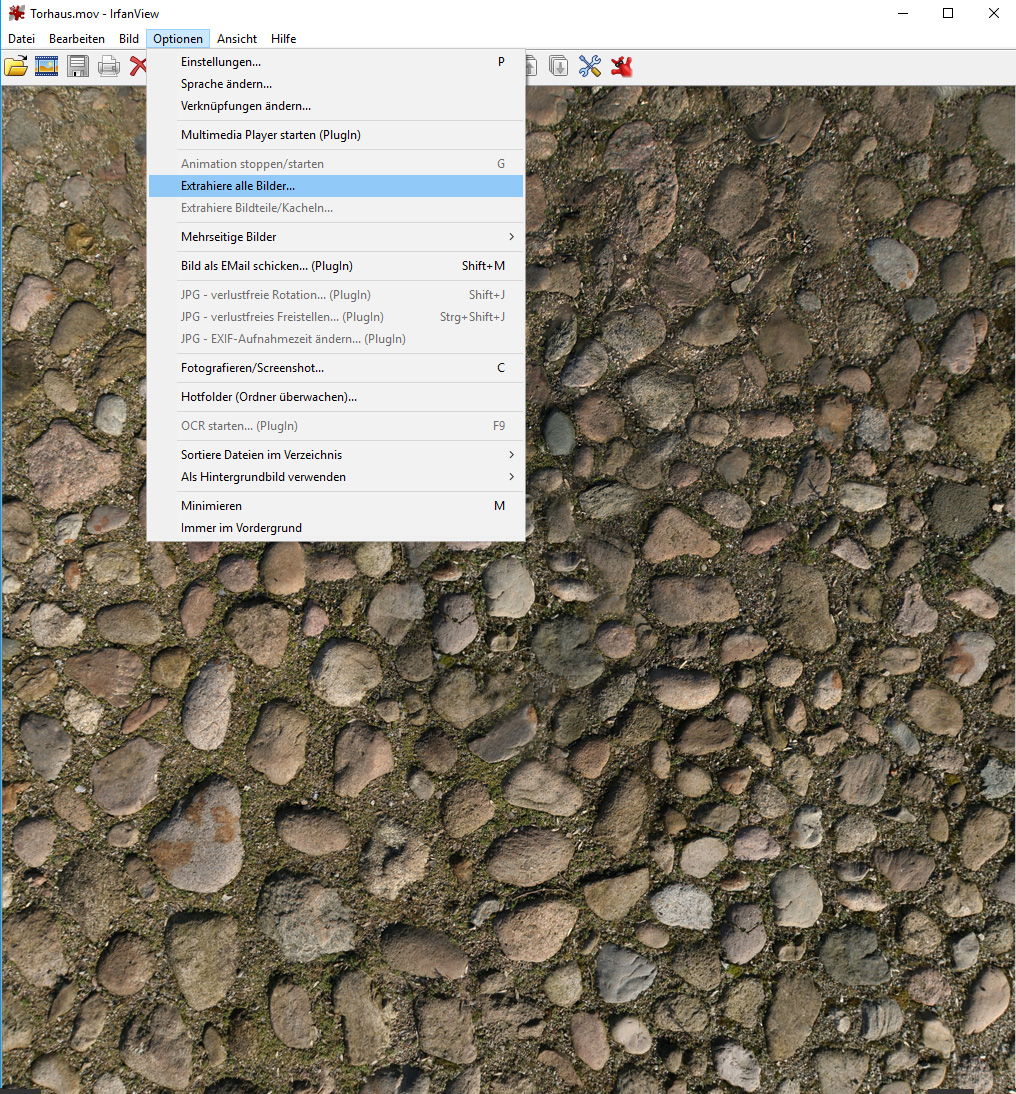
Task: Click the IrfanView title bar app icon
Action: (16, 14)
